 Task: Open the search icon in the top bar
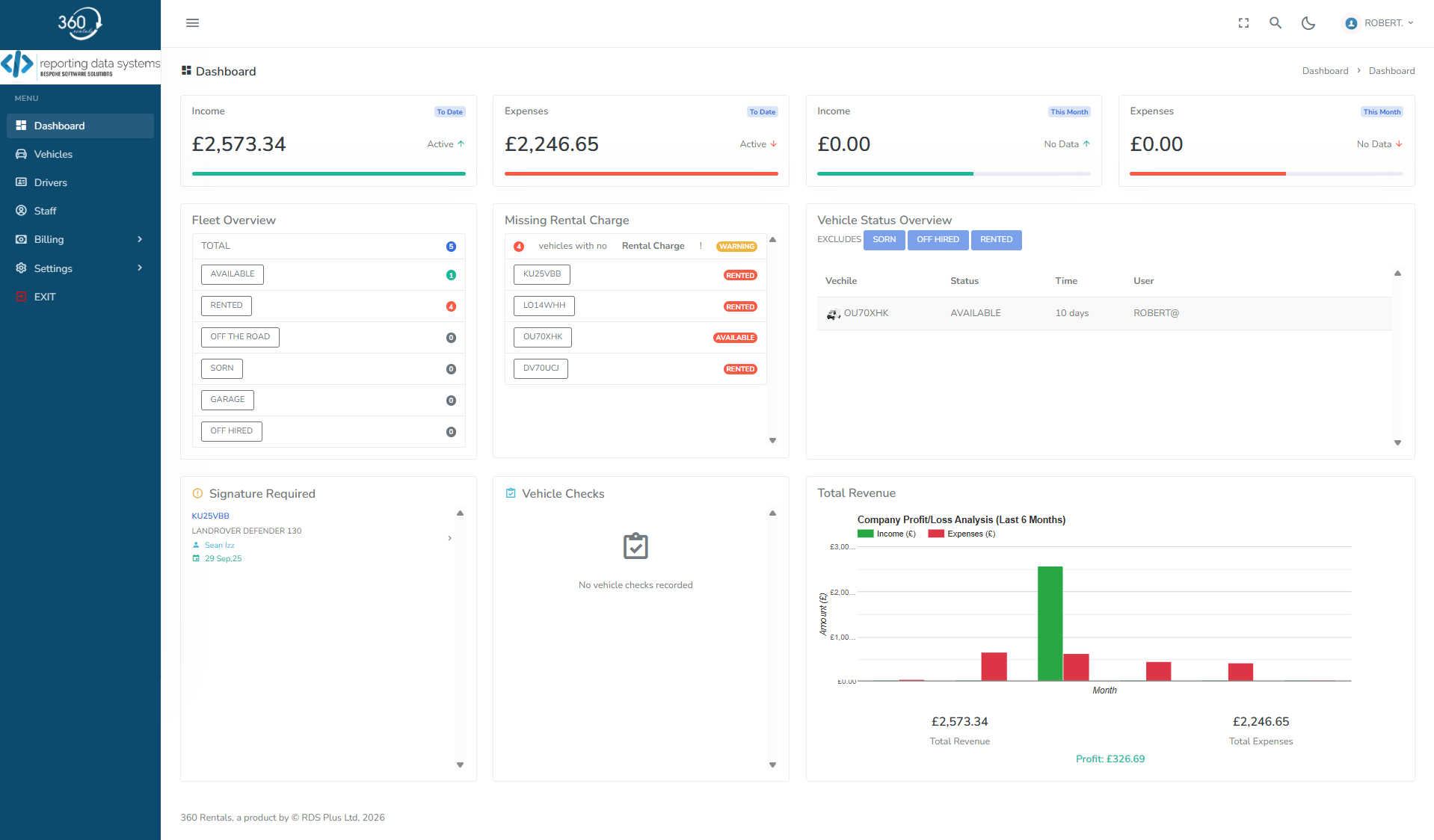[x=1275, y=23]
